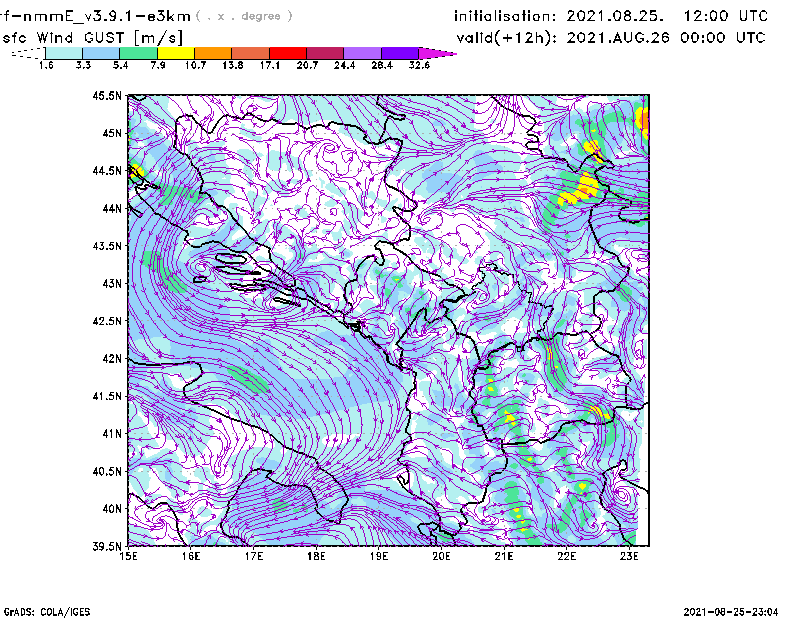Click the violet 28.4–32.6 legend swatch
800x618 pixels.
[x=400, y=53]
